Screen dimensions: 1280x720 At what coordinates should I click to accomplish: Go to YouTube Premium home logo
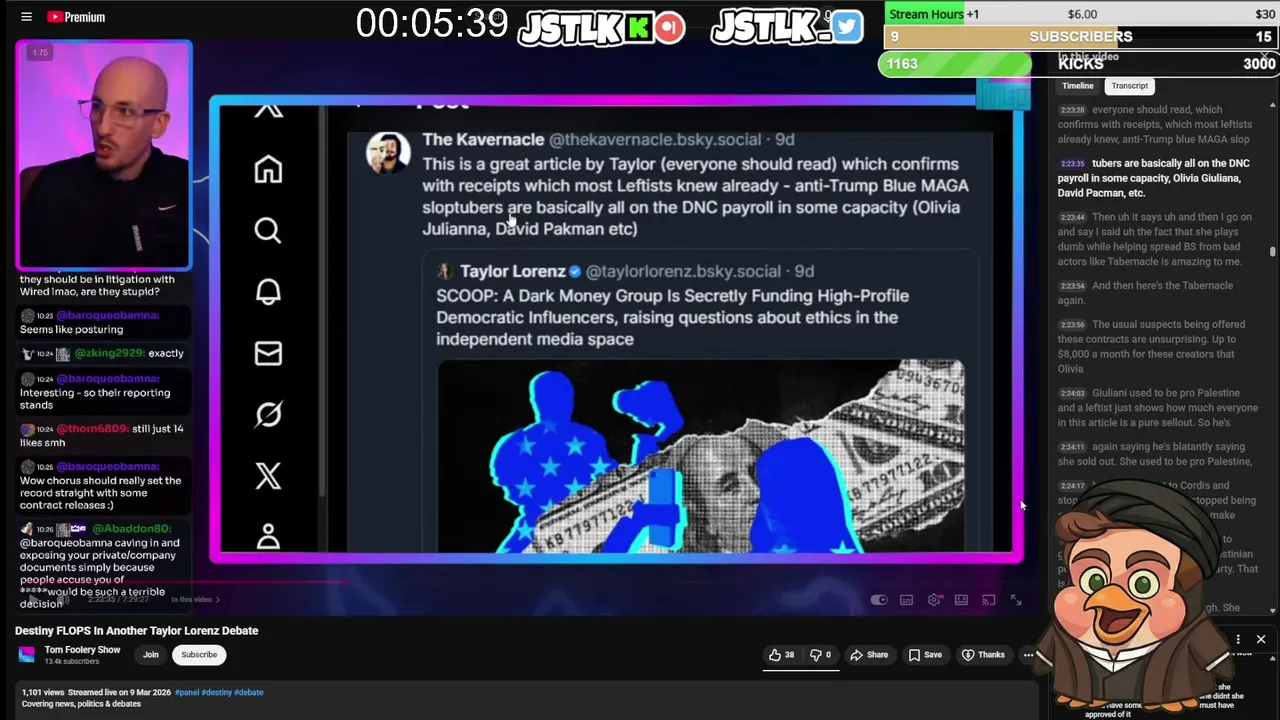[76, 17]
